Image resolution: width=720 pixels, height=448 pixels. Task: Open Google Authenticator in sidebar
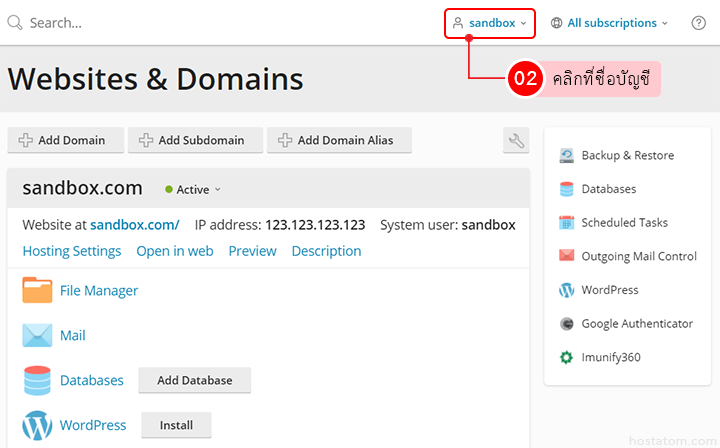(636, 323)
